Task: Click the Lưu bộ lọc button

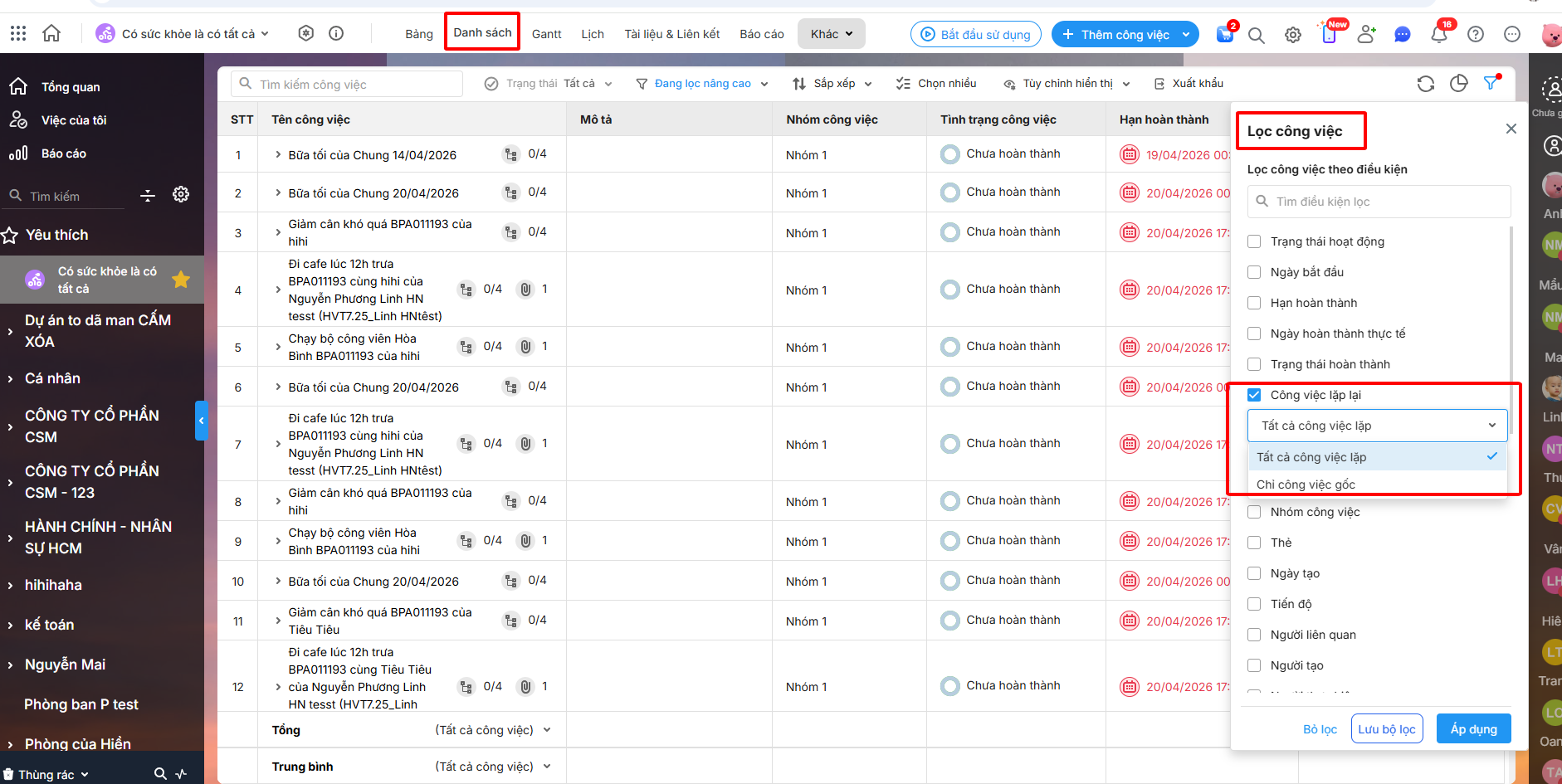Action: pos(1386,729)
